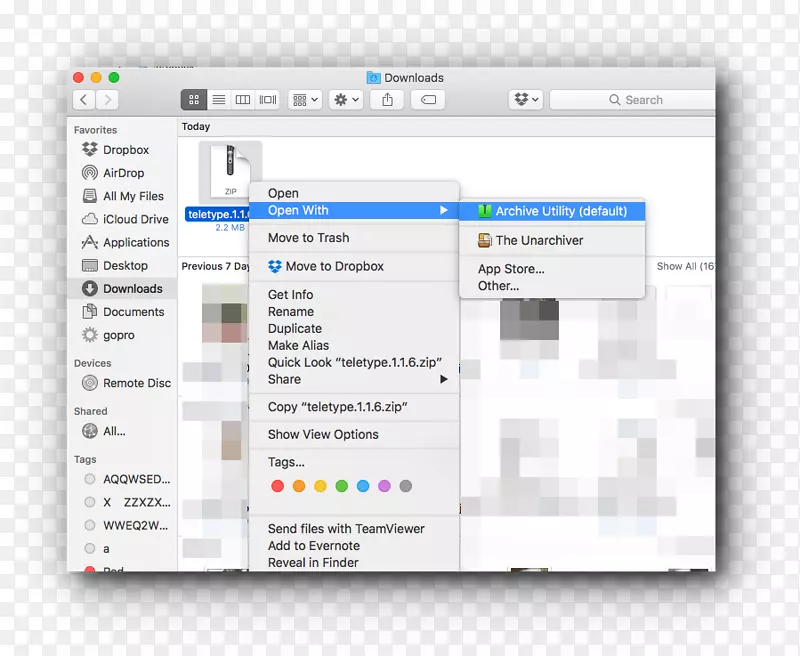Viewport: 800px width, 656px height.
Task: Switch to column view in toolbar
Action: tap(243, 100)
